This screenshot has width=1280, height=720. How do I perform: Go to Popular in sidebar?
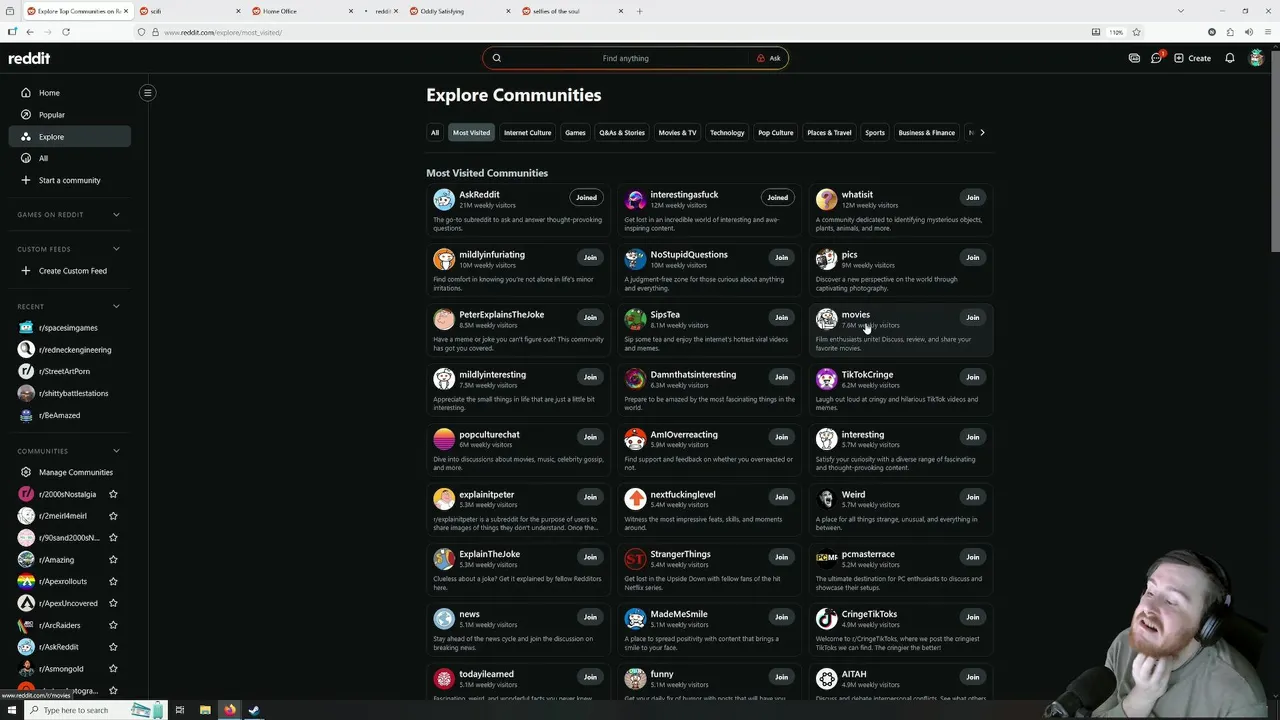click(x=69, y=115)
